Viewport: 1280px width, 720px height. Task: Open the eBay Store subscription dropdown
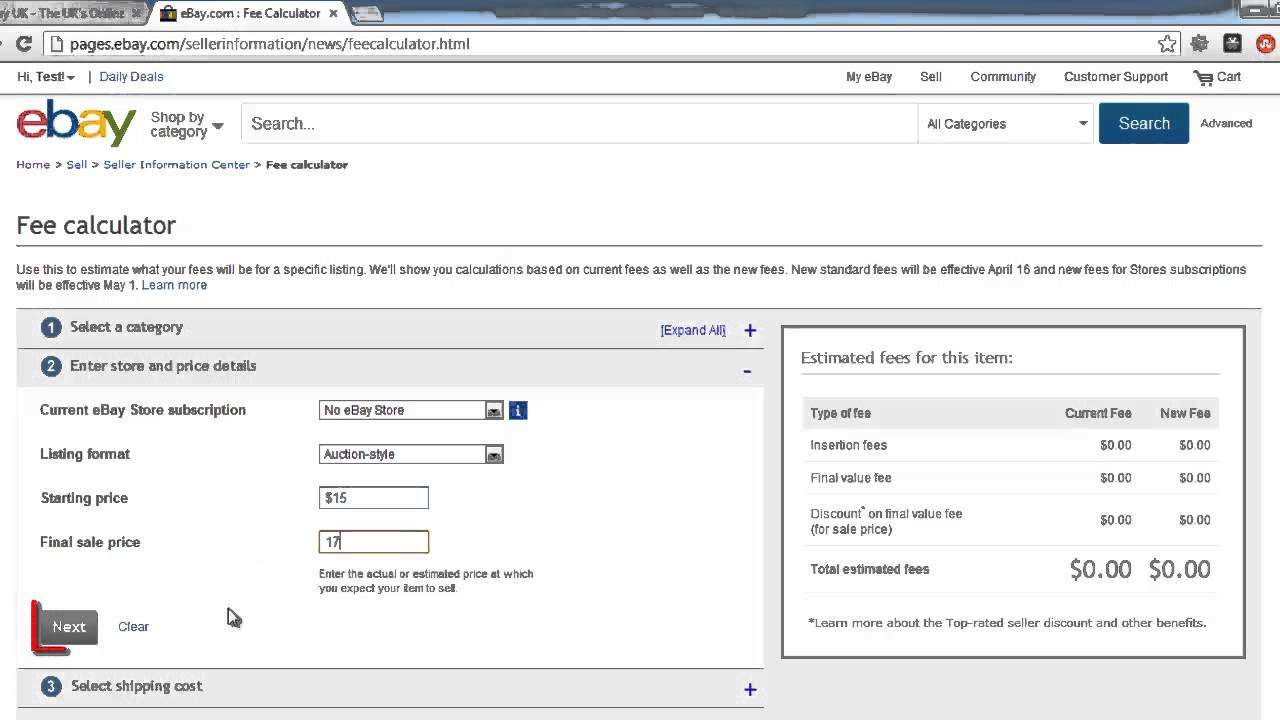[411, 410]
